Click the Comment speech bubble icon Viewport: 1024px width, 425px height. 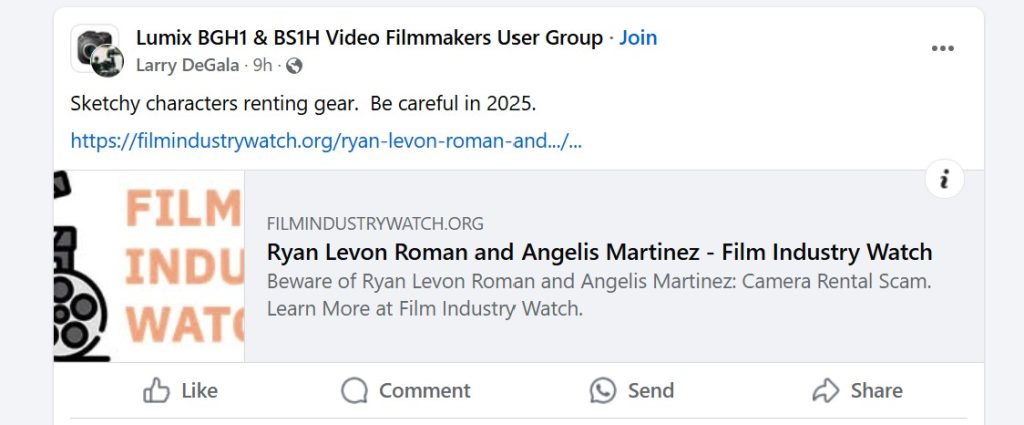(354, 390)
